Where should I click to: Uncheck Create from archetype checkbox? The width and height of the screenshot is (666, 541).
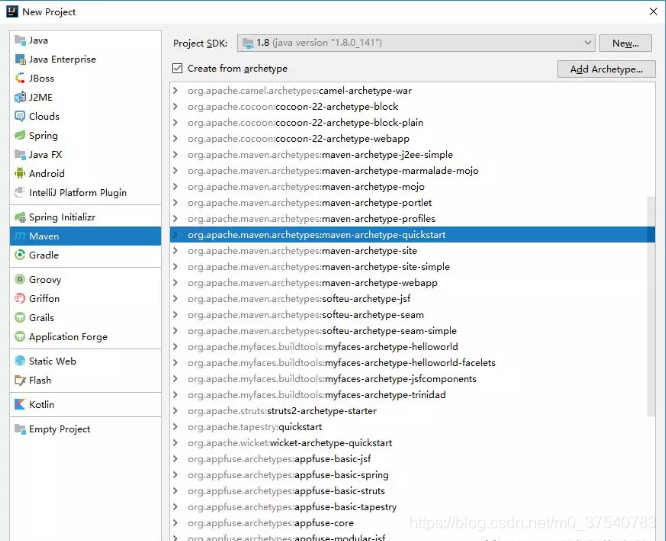point(177,68)
